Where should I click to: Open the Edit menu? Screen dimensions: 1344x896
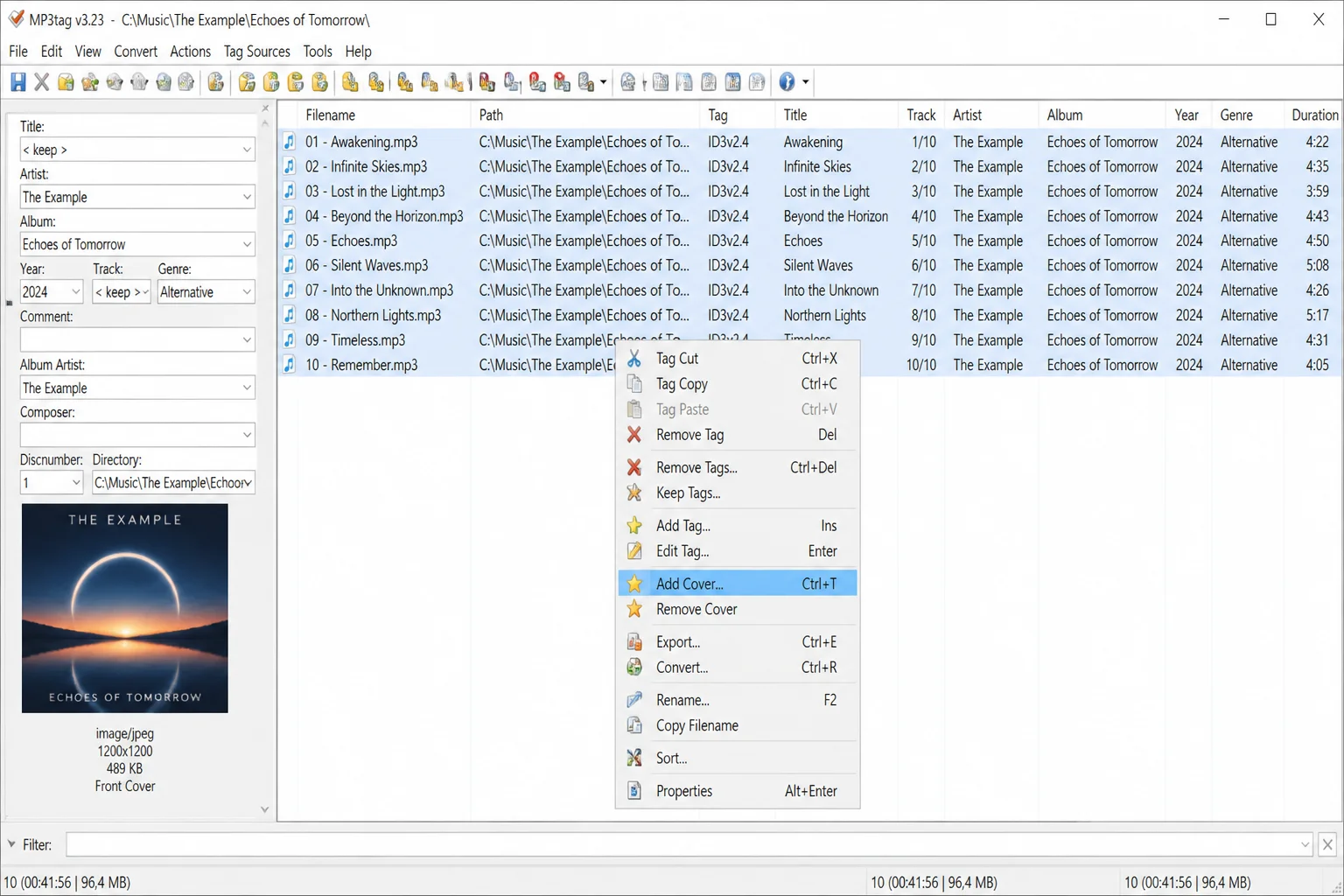click(x=52, y=52)
